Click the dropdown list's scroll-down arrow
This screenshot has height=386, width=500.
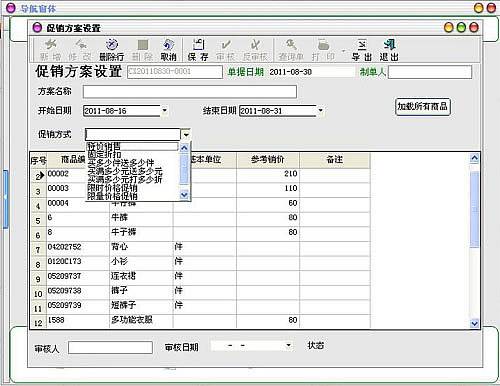184,195
